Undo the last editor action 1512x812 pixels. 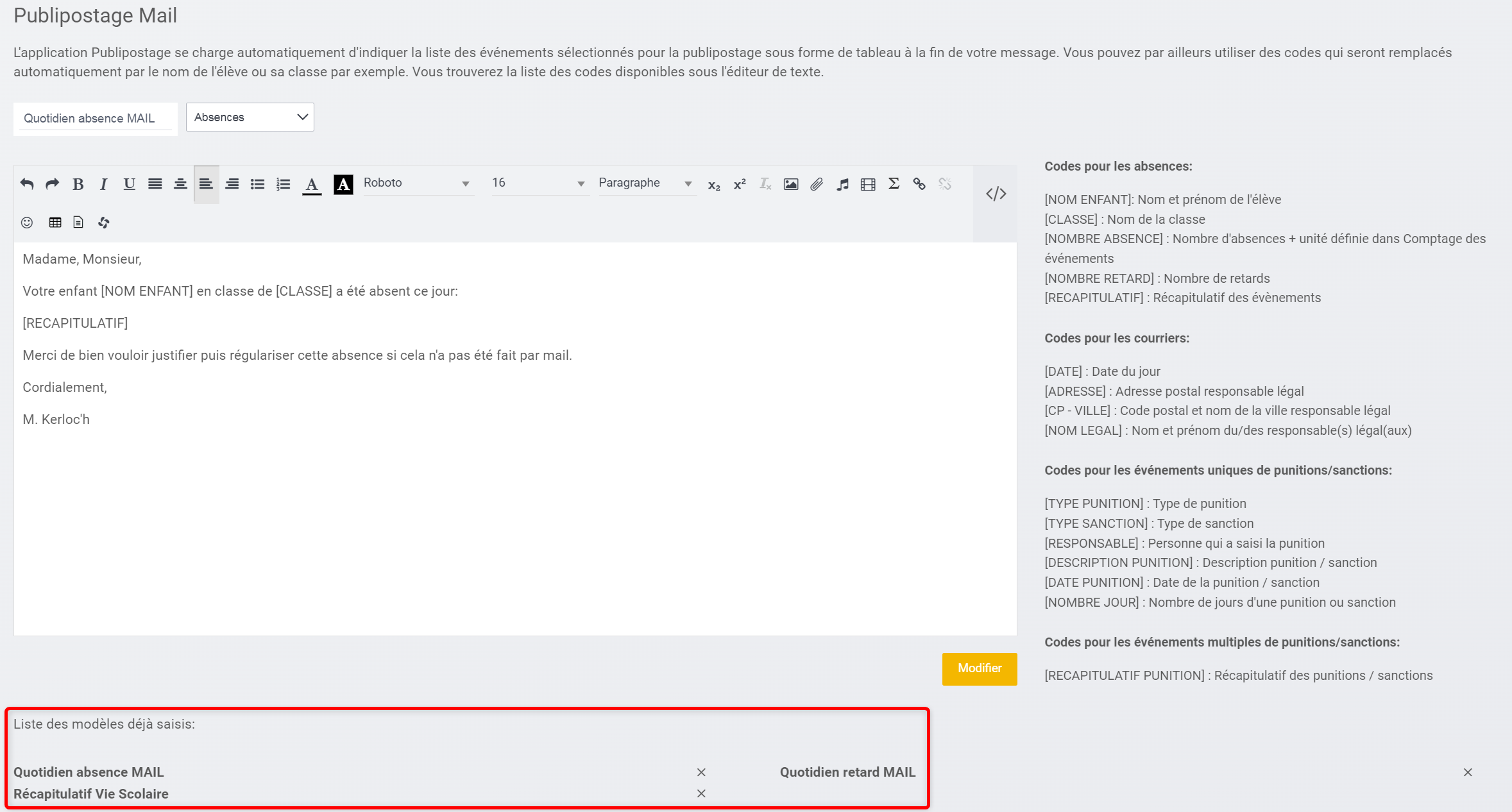tap(27, 184)
